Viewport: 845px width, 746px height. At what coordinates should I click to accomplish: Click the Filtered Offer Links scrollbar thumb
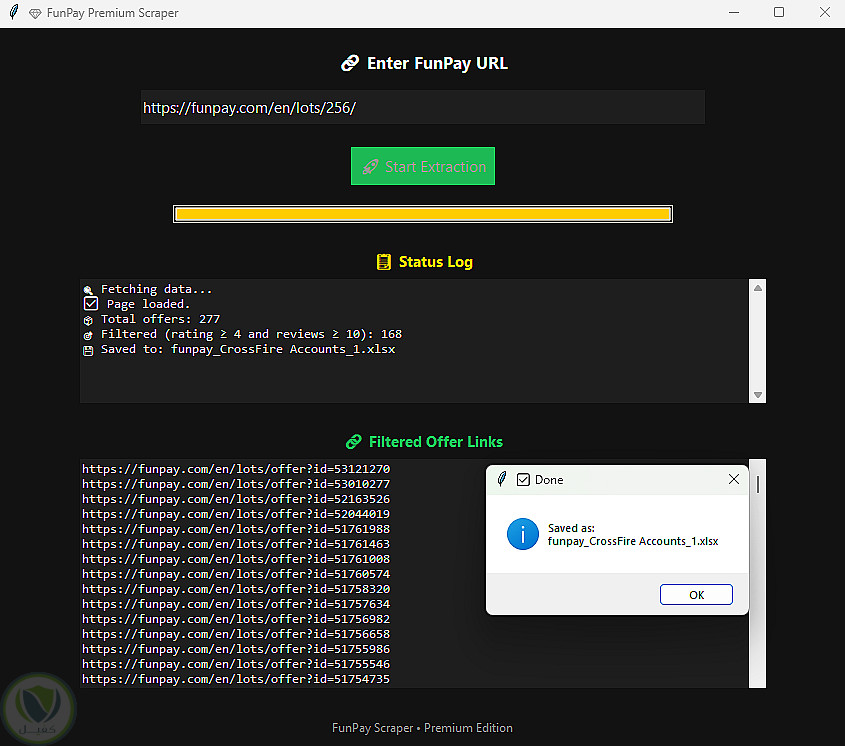point(758,484)
